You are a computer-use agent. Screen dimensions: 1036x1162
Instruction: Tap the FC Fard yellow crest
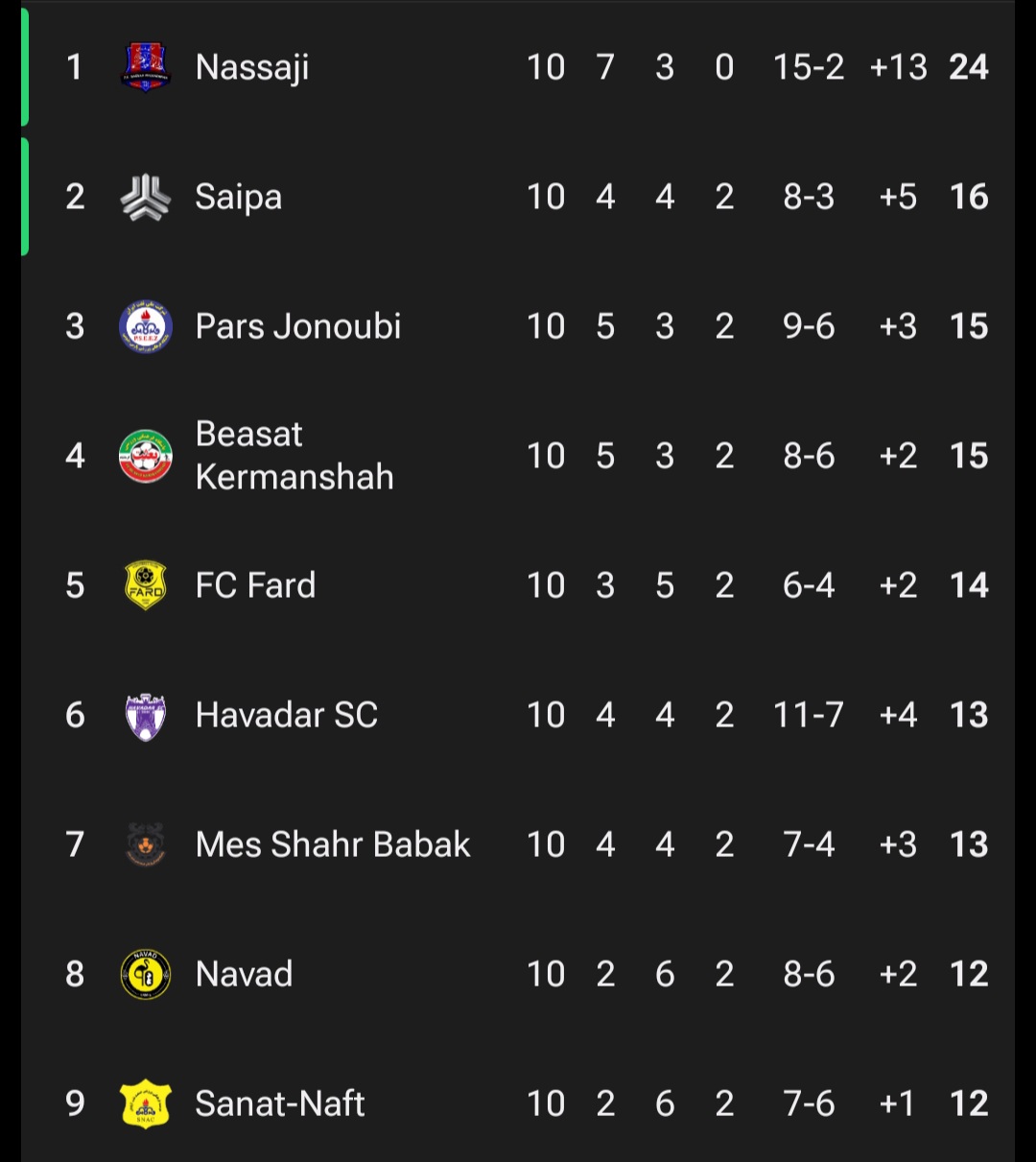[x=146, y=585]
